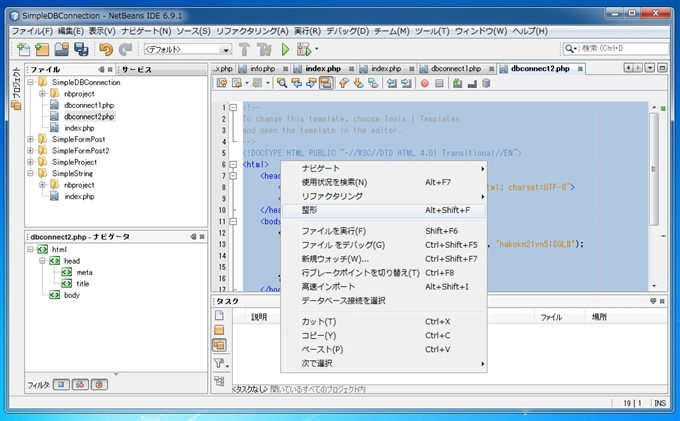This screenshot has height=421, width=680.
Task: Click the editor Find Selection magnifier icon
Action: [x=282, y=83]
